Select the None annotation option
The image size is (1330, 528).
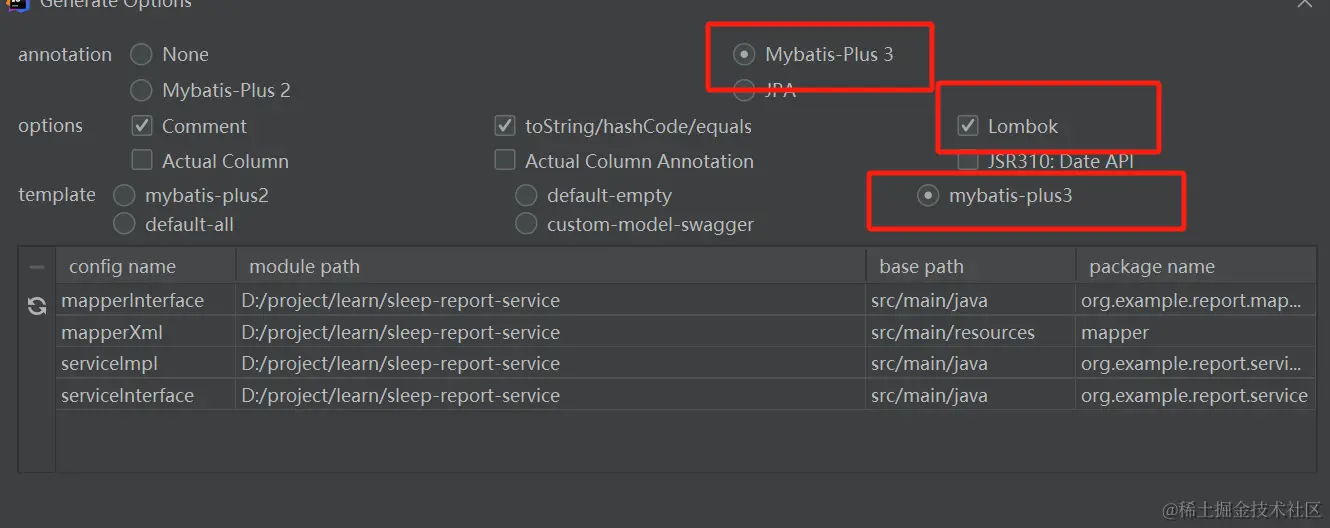(x=142, y=54)
